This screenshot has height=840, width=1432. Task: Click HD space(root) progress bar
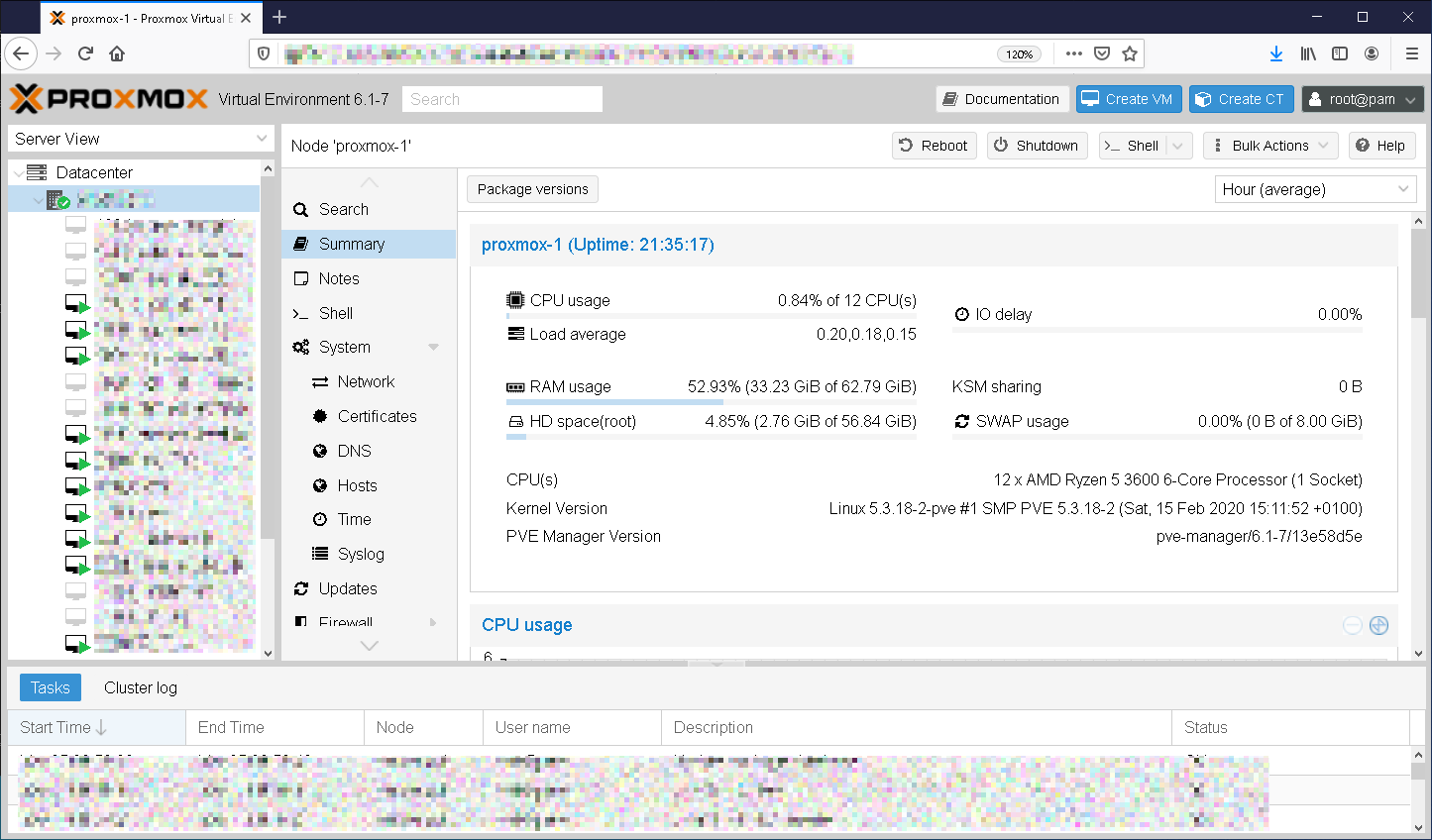pos(712,437)
